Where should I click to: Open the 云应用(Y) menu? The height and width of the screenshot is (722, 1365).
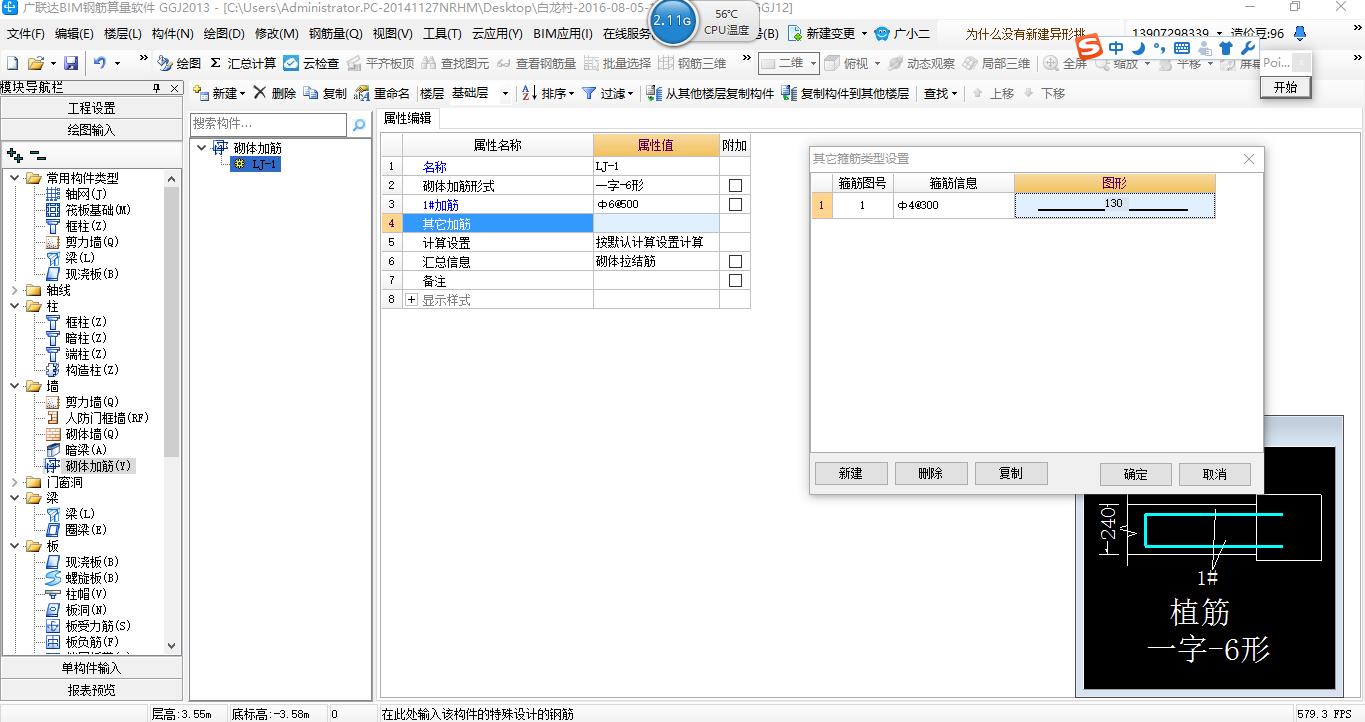tap(497, 33)
